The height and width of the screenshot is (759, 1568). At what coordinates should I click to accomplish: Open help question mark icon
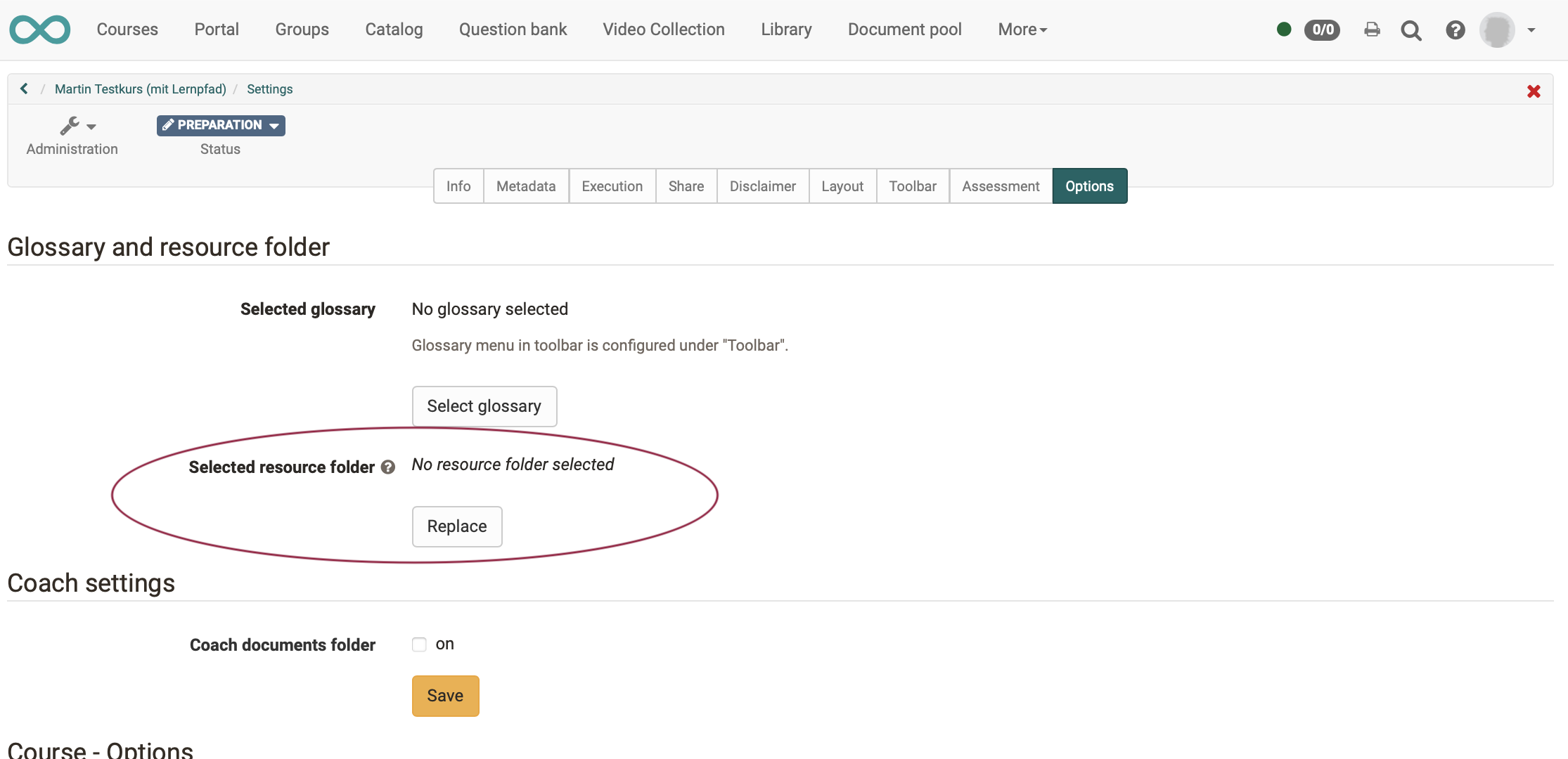pos(1455,30)
